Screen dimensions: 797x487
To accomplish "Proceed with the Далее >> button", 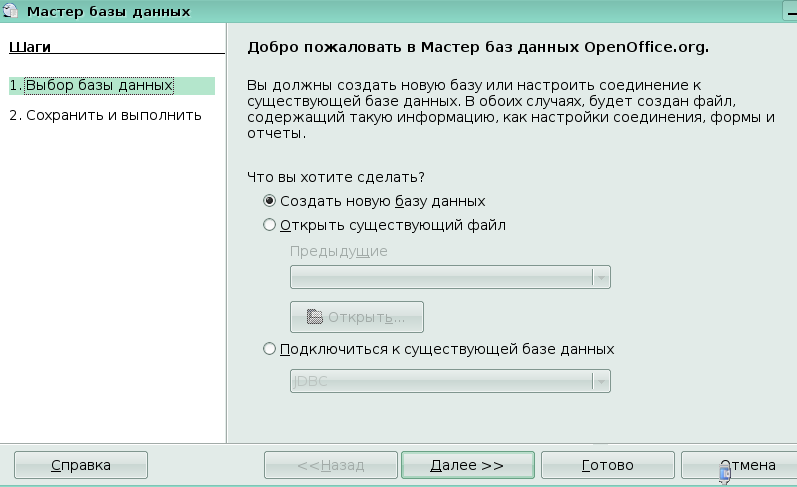I will pos(467,465).
